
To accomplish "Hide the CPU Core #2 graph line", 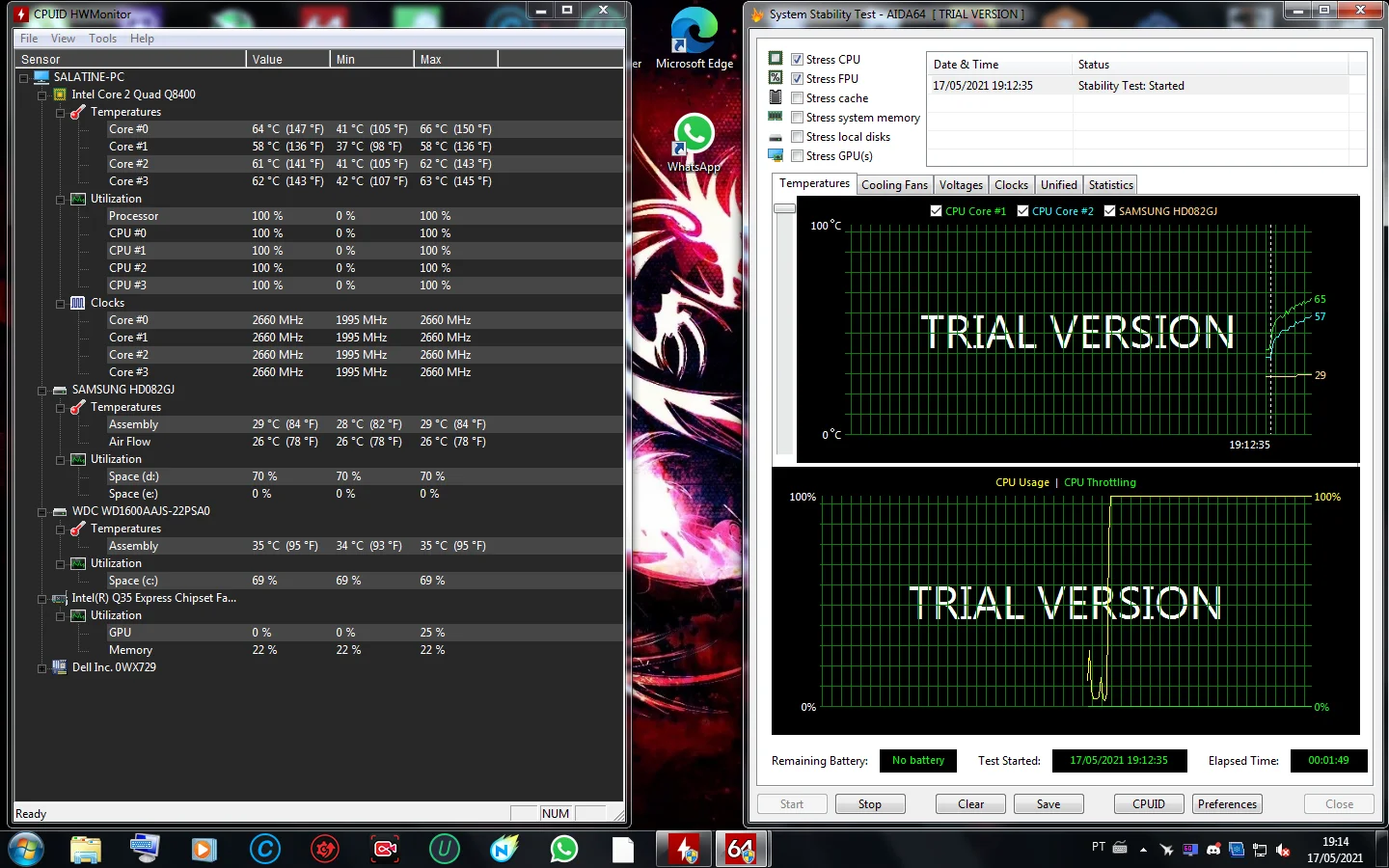I will (1022, 211).
